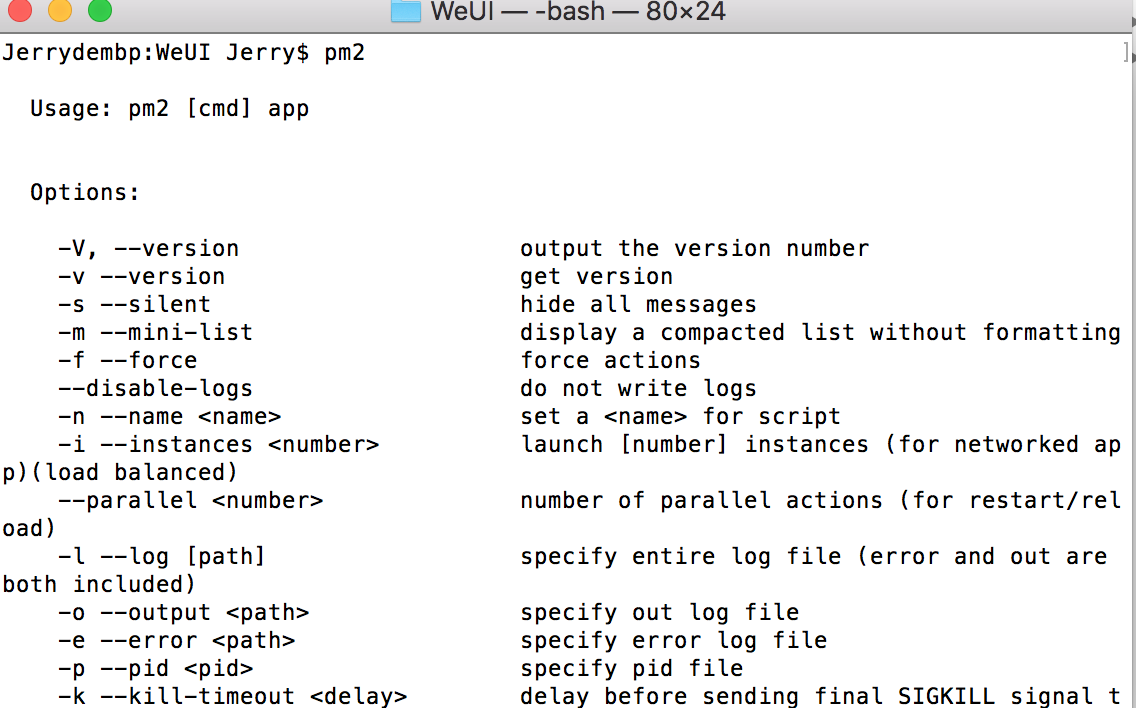Click the "force actions" description

click(610, 361)
